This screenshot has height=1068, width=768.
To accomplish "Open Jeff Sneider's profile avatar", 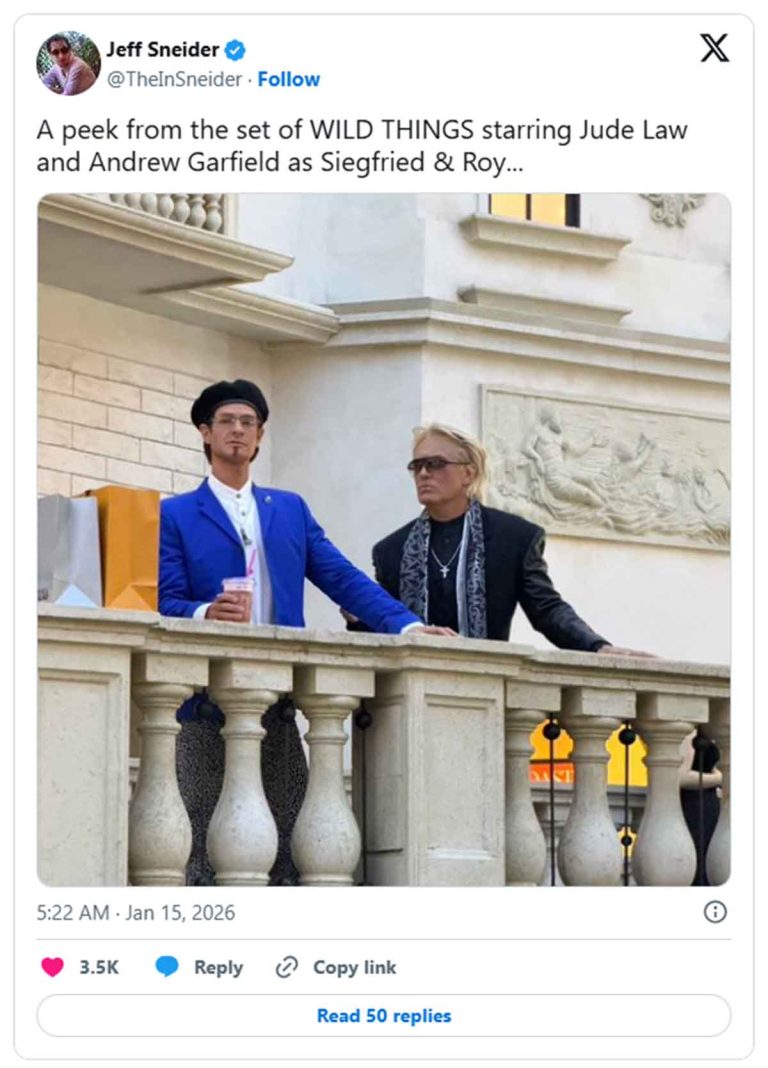I will (x=68, y=63).
